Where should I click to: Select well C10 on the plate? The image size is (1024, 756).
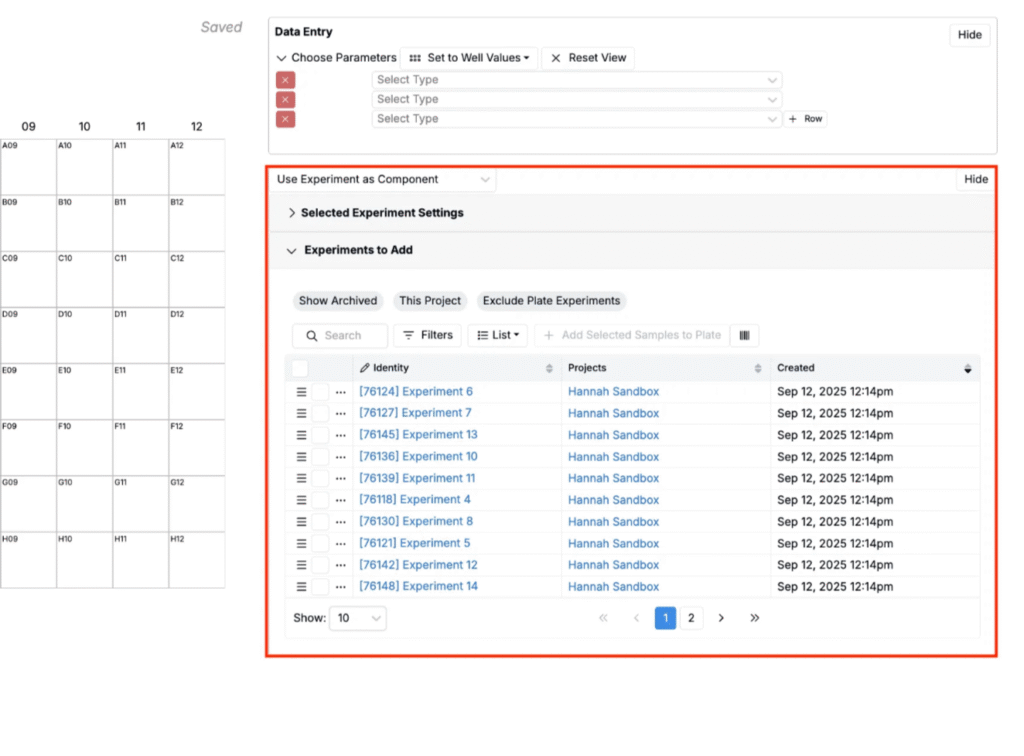tap(84, 279)
